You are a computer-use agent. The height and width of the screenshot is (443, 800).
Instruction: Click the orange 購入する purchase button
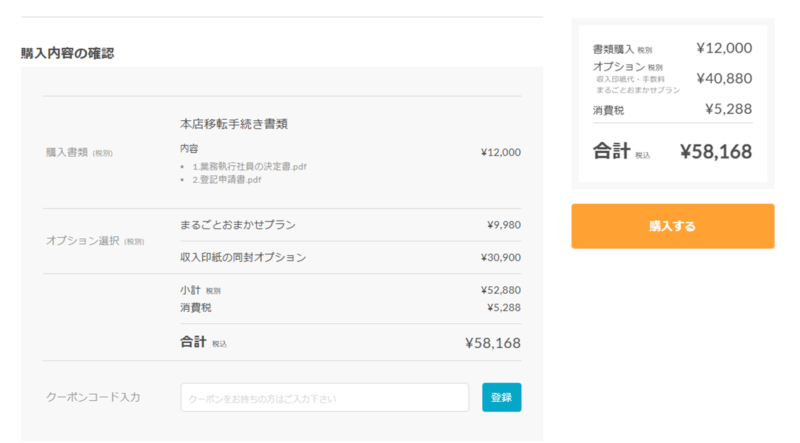coord(672,226)
